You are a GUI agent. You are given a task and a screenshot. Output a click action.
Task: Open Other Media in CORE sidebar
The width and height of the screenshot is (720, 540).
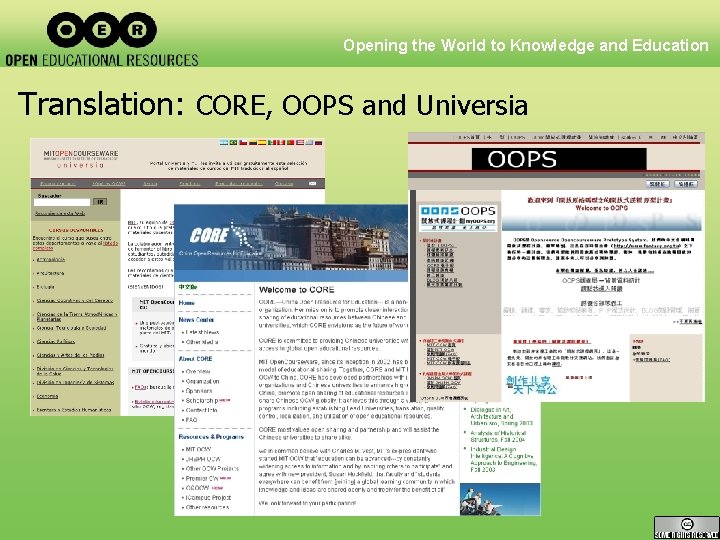[x=202, y=342]
